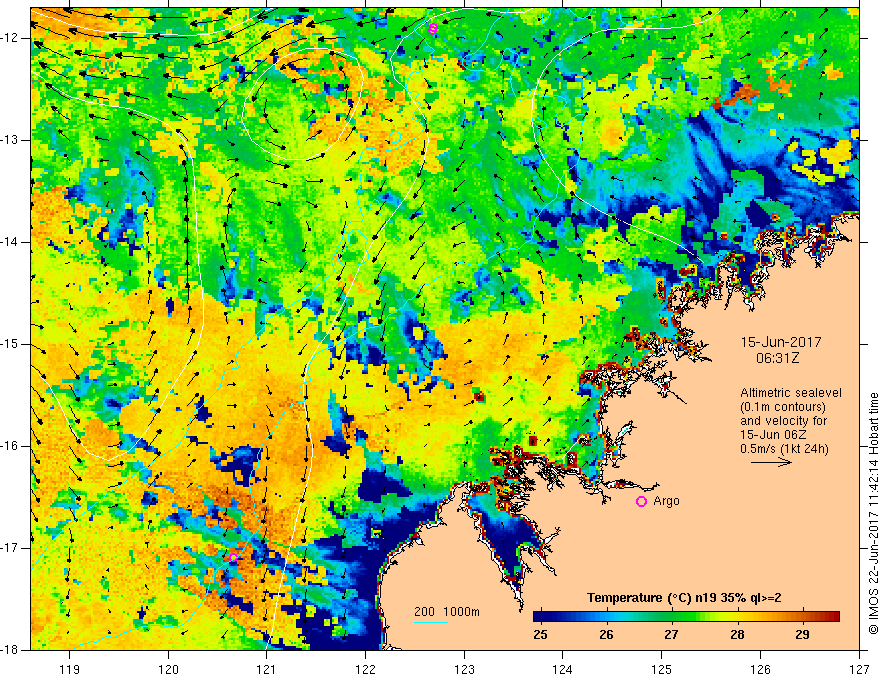
Task: Click latitude axis label -12
Action: click(11, 38)
